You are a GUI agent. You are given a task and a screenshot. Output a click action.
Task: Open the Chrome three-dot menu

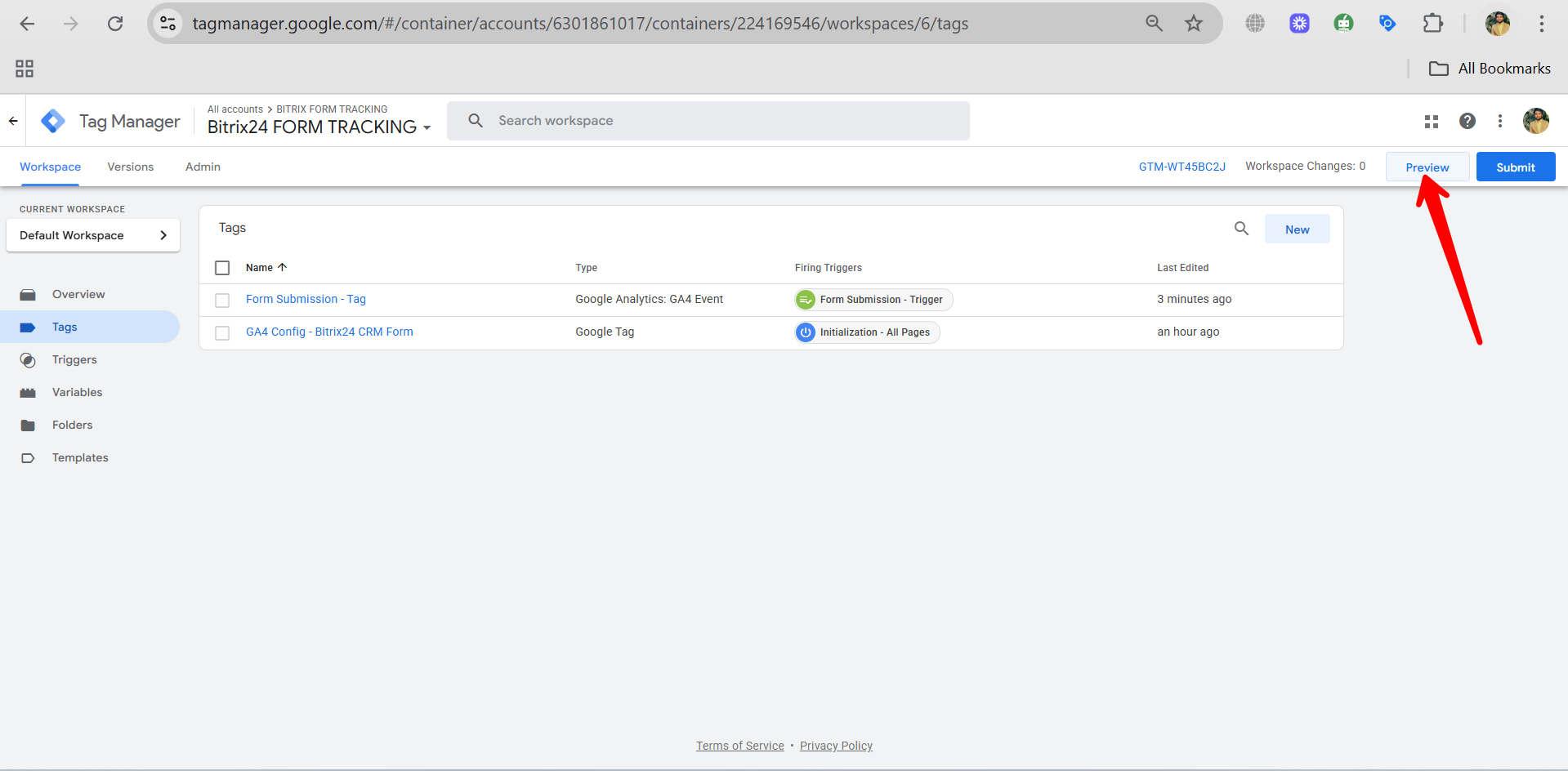click(x=1541, y=24)
